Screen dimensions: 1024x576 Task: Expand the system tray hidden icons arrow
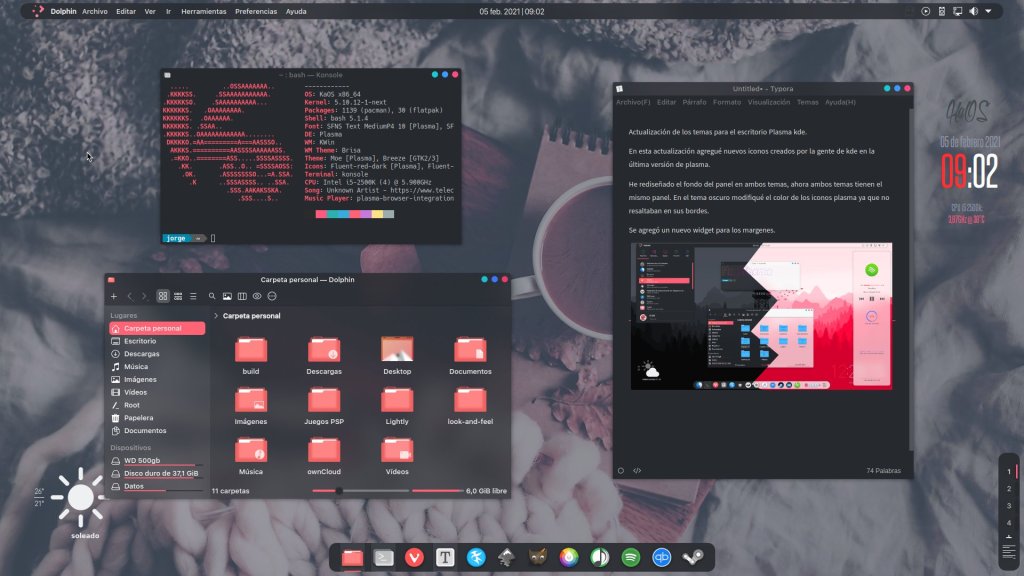click(x=989, y=11)
